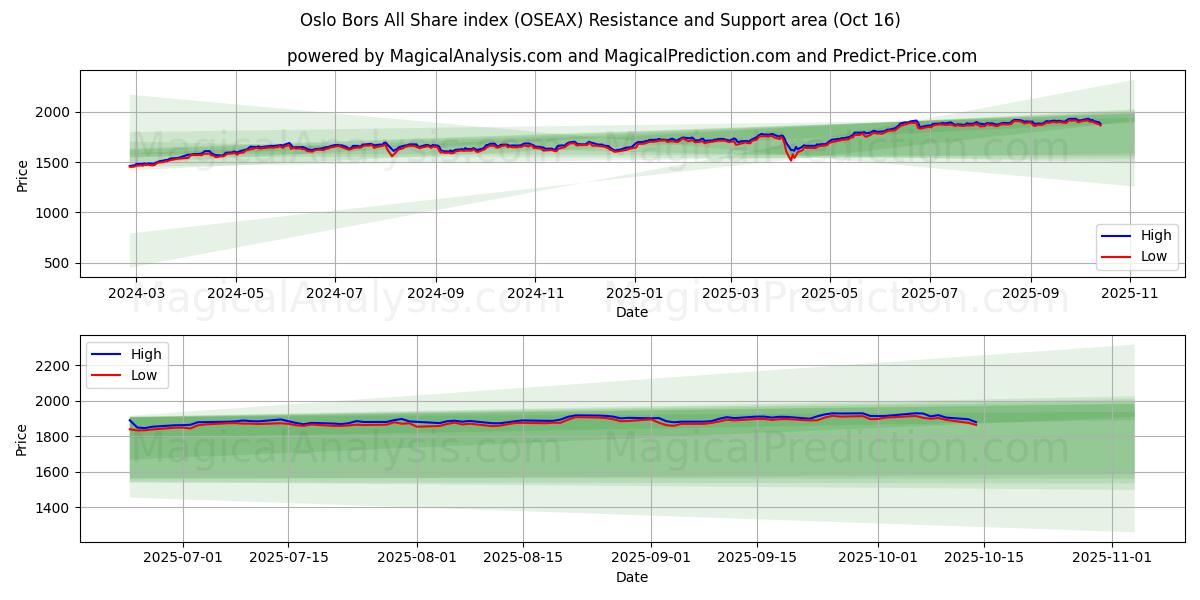Select the 2025-07-01 date tick on bottom chart

coord(182,558)
